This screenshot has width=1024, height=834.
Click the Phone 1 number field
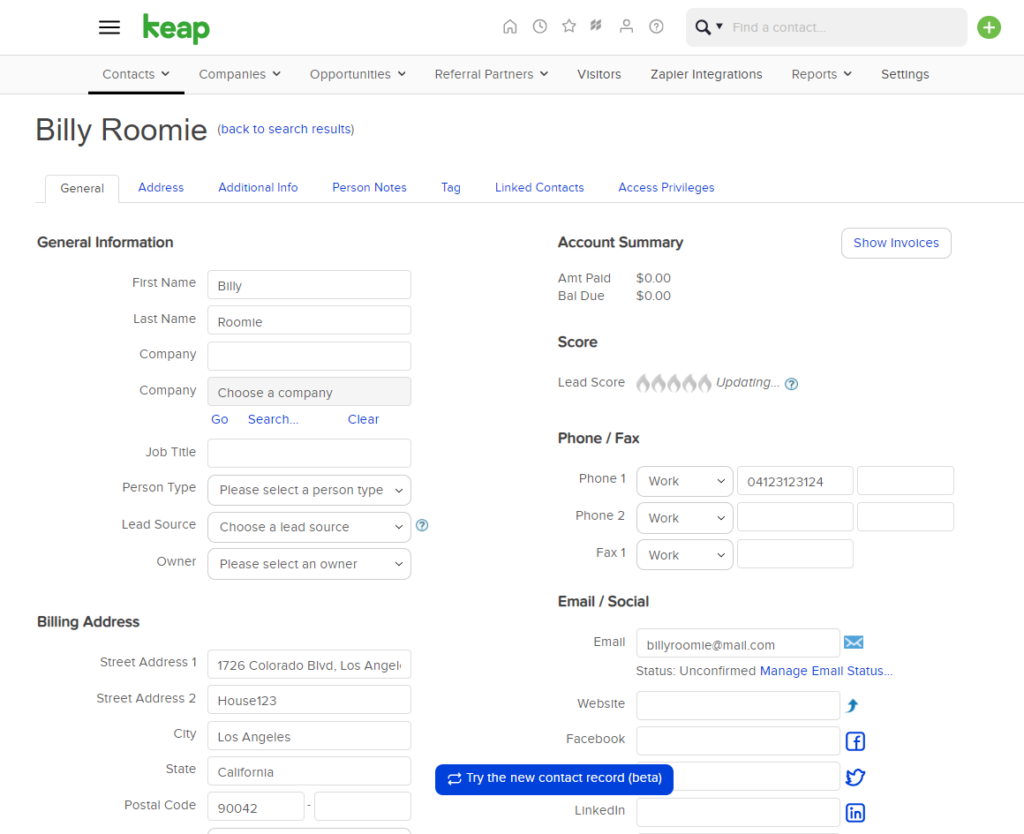tap(795, 481)
